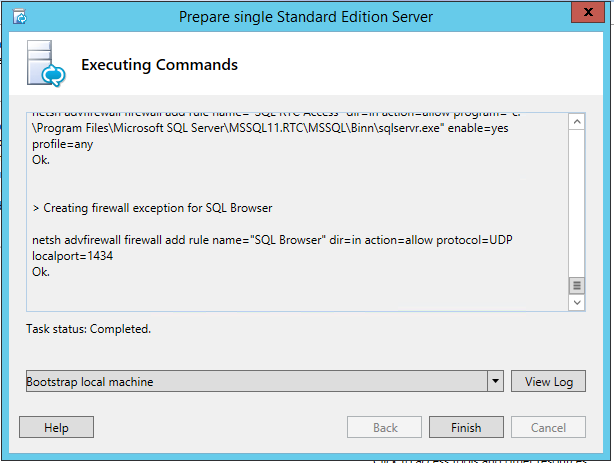Screen dimensions: 614x463
Task: Click the log scrollbar thumb
Action: 577,286
